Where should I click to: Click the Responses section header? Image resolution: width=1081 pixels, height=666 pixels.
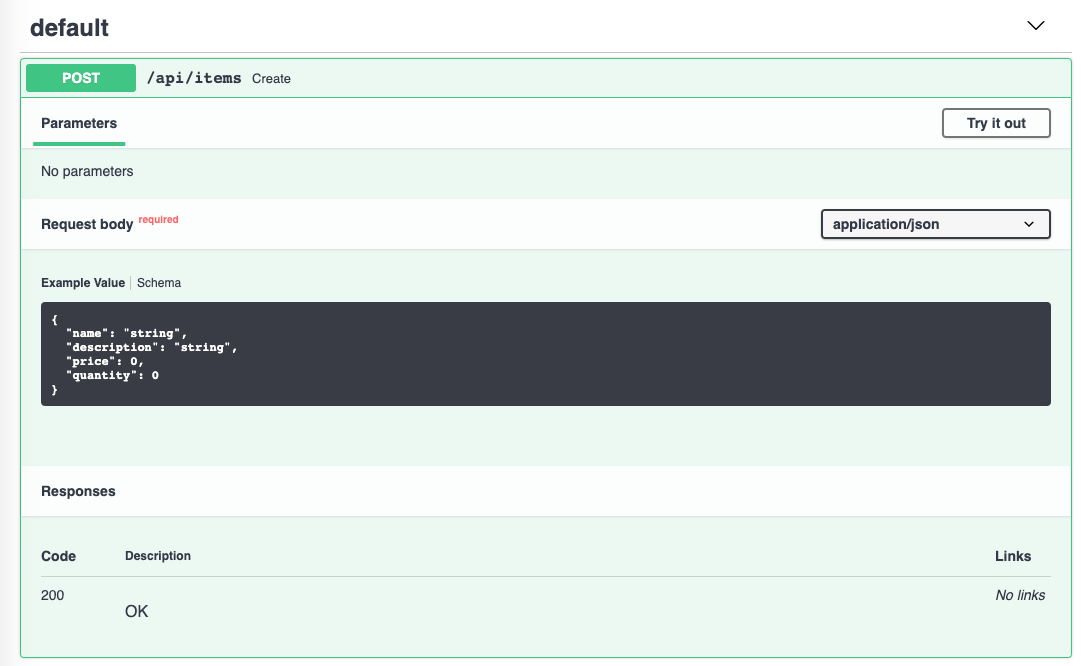(x=77, y=491)
